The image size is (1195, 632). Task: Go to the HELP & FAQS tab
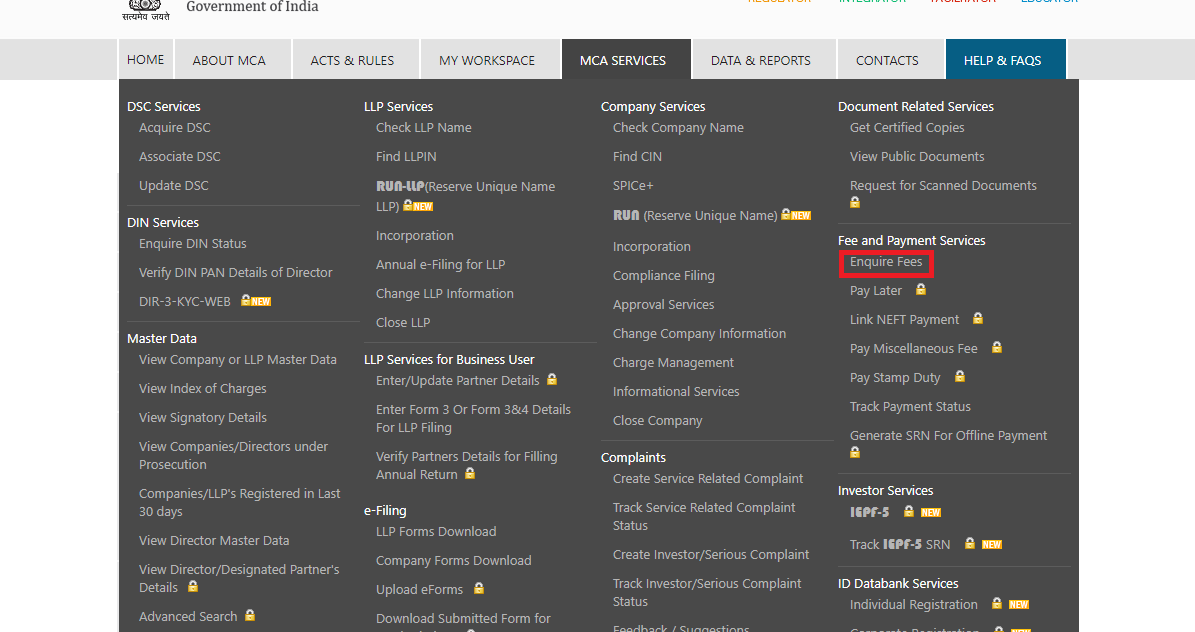click(x=1002, y=60)
